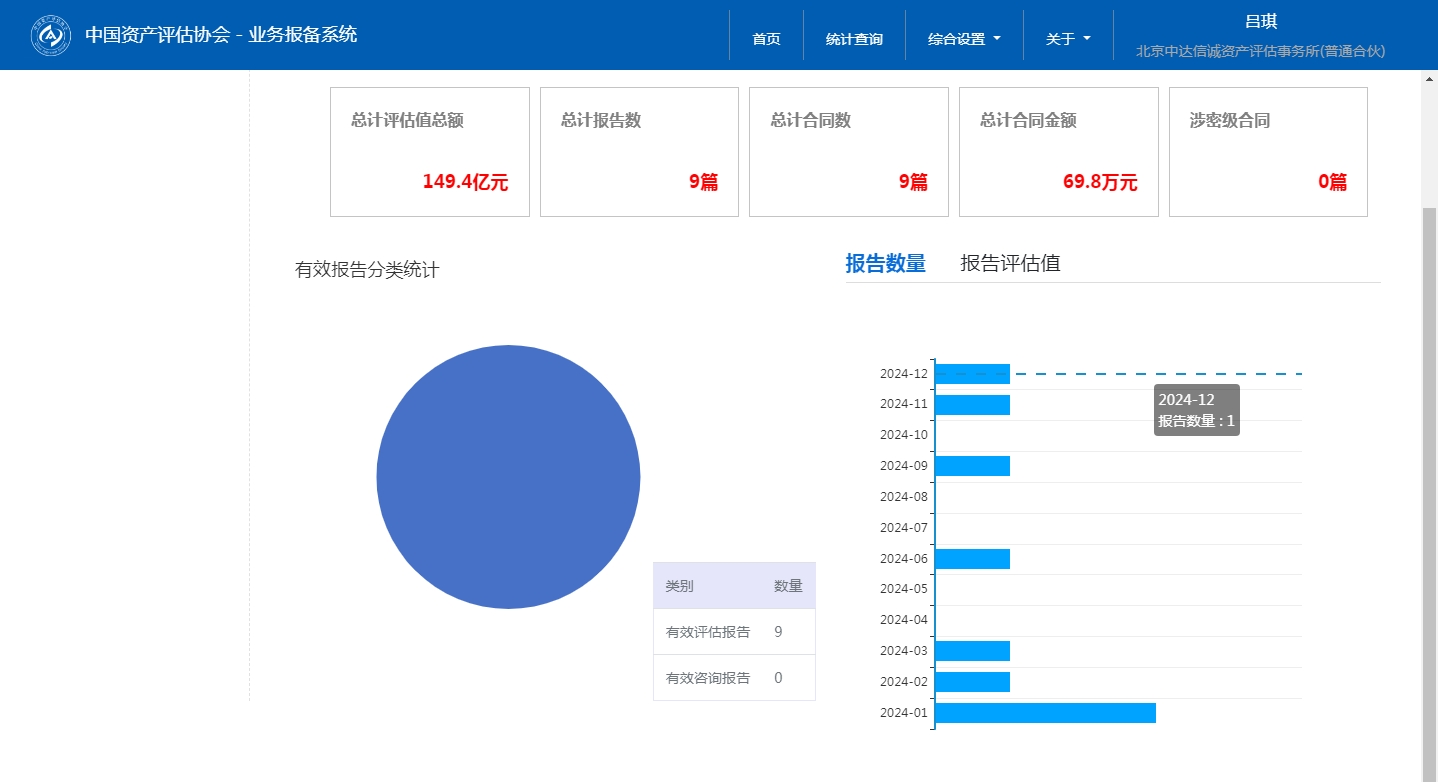Click the 2024-01 bar in chart
The image size is (1438, 782).
[1045, 713]
